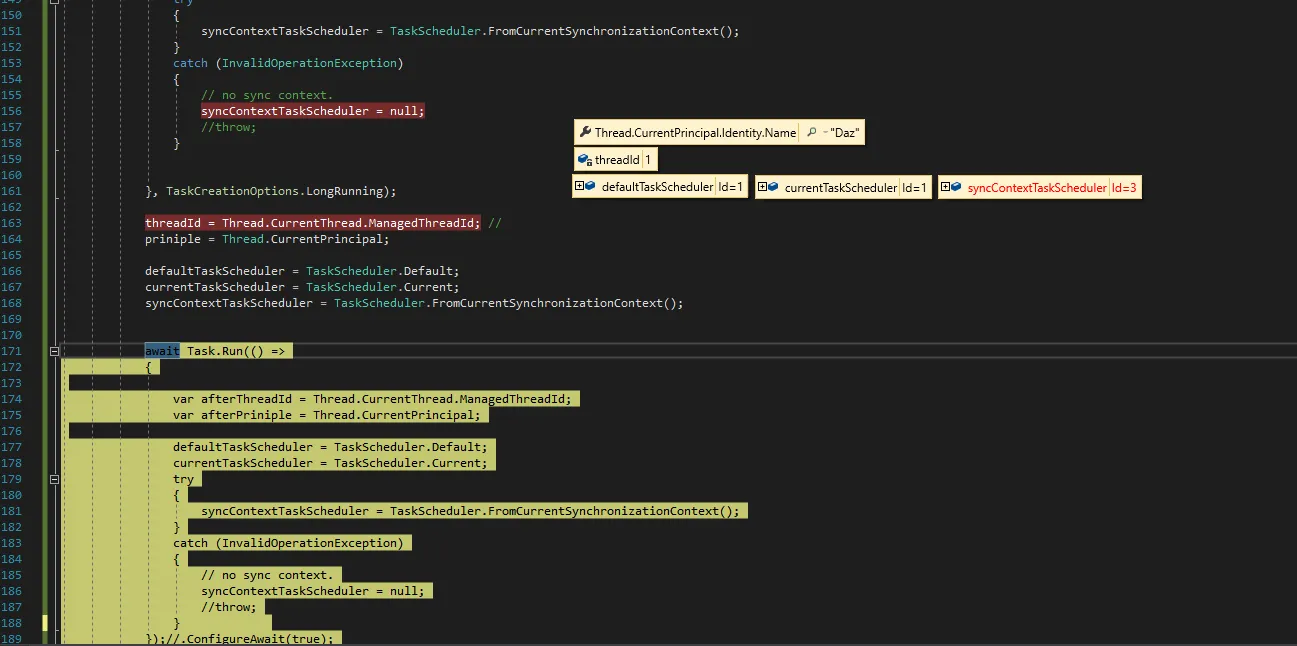Viewport: 1297px width, 646px height.
Task: Open the visualizer dropdown arrow beside "Daz"
Action: coord(823,134)
